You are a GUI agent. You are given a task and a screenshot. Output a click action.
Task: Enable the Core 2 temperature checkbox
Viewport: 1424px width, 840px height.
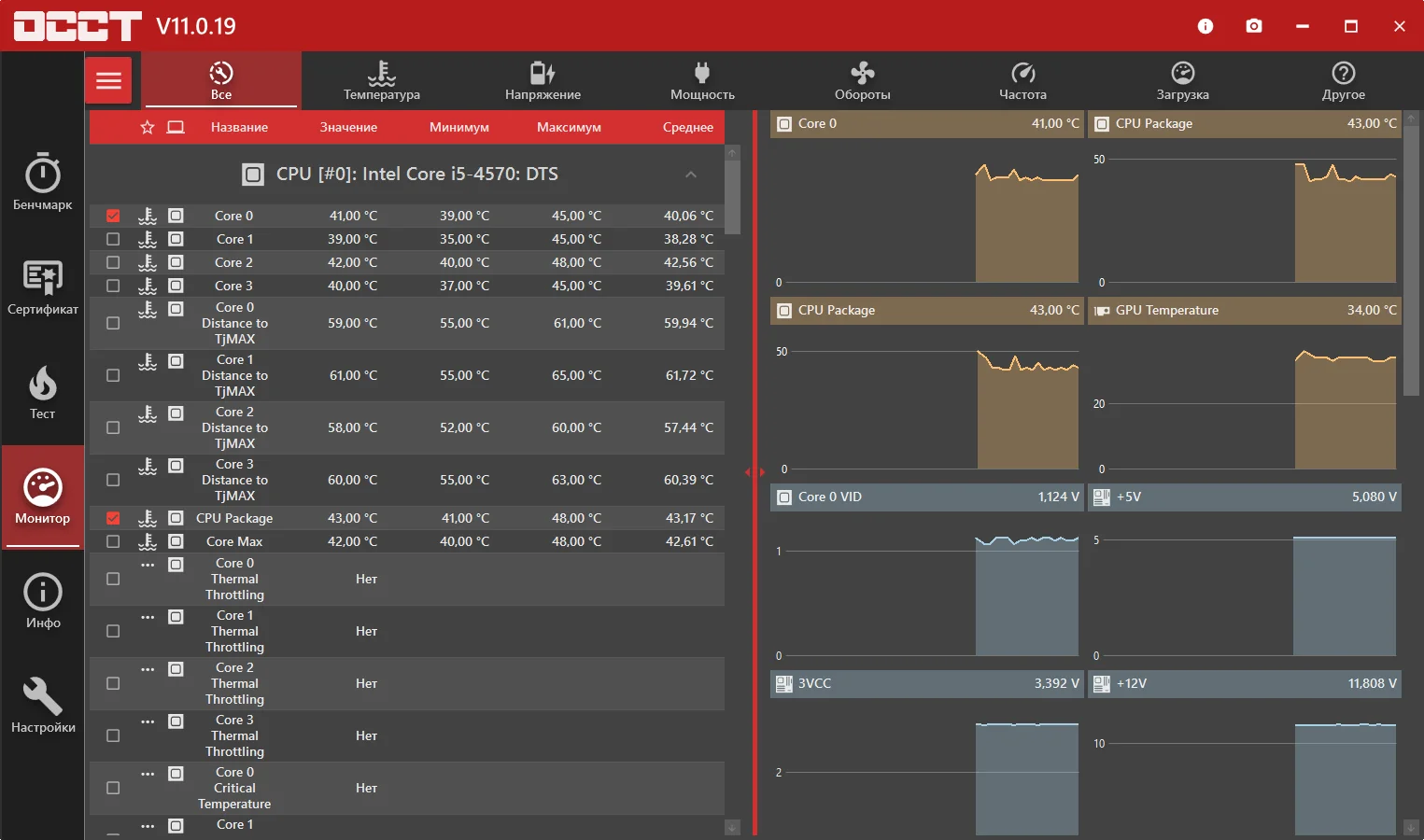tap(113, 262)
